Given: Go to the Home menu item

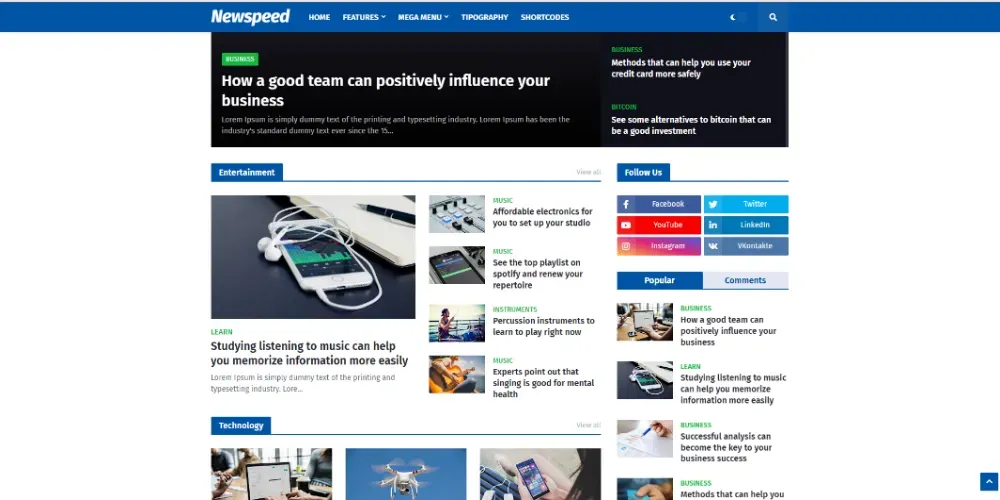Looking at the screenshot, I should 320,17.
